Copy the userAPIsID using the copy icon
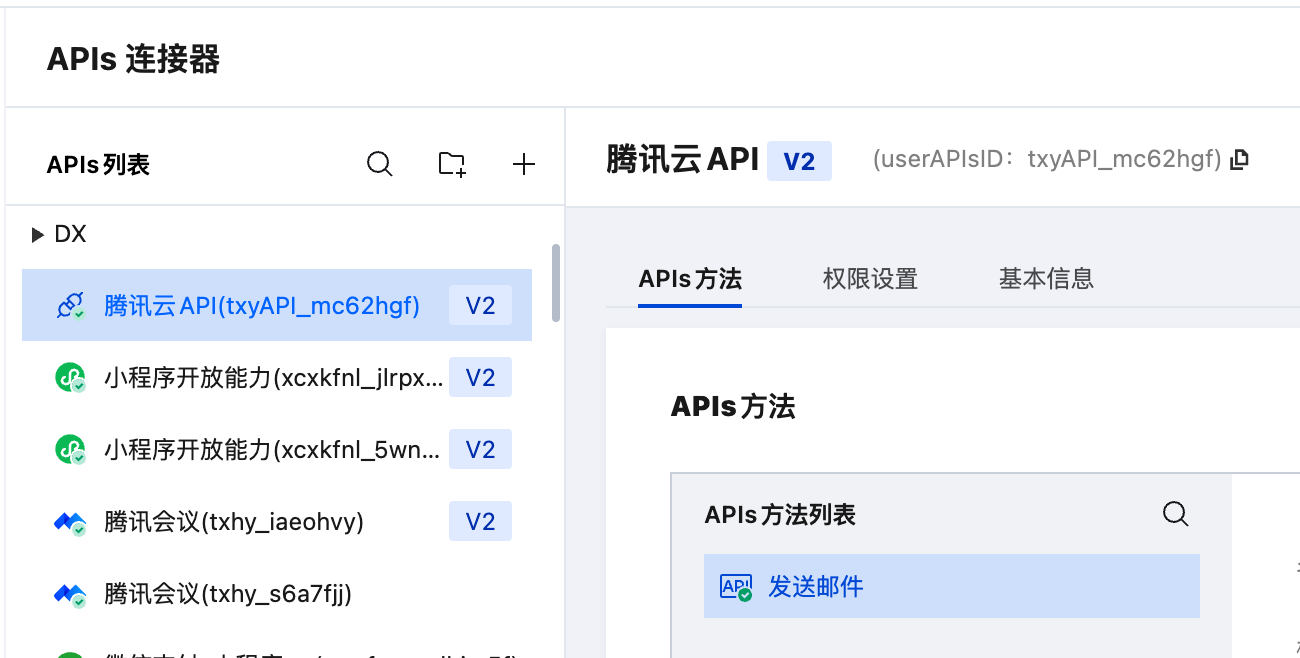1300x658 pixels. click(x=1240, y=159)
